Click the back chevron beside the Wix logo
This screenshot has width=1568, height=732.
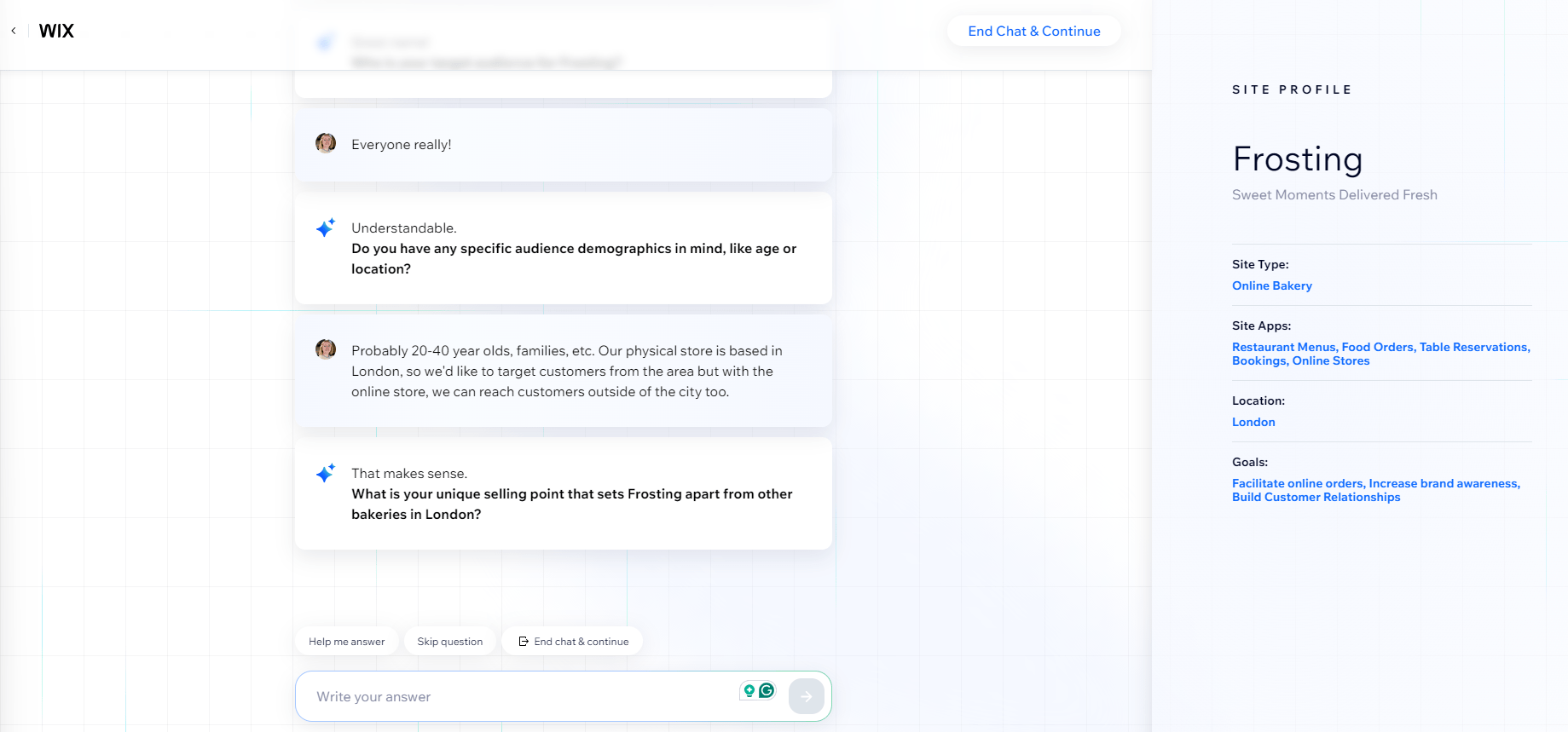click(14, 31)
